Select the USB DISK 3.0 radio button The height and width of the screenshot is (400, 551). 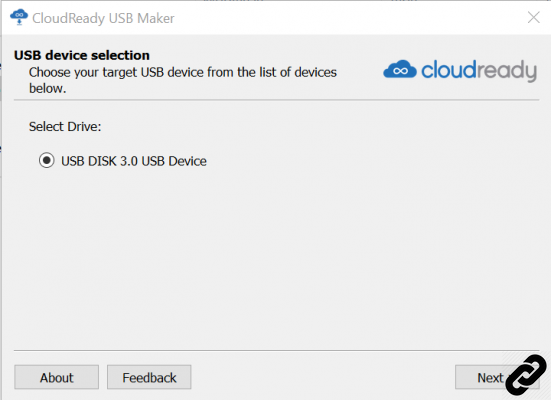pyautogui.click(x=46, y=161)
